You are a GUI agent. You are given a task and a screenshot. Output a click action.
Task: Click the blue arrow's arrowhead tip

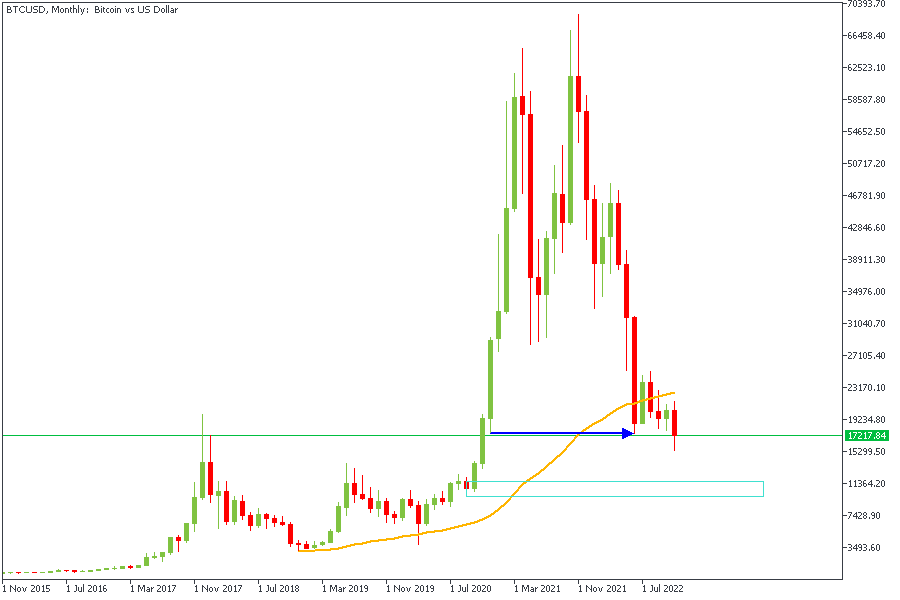click(632, 433)
